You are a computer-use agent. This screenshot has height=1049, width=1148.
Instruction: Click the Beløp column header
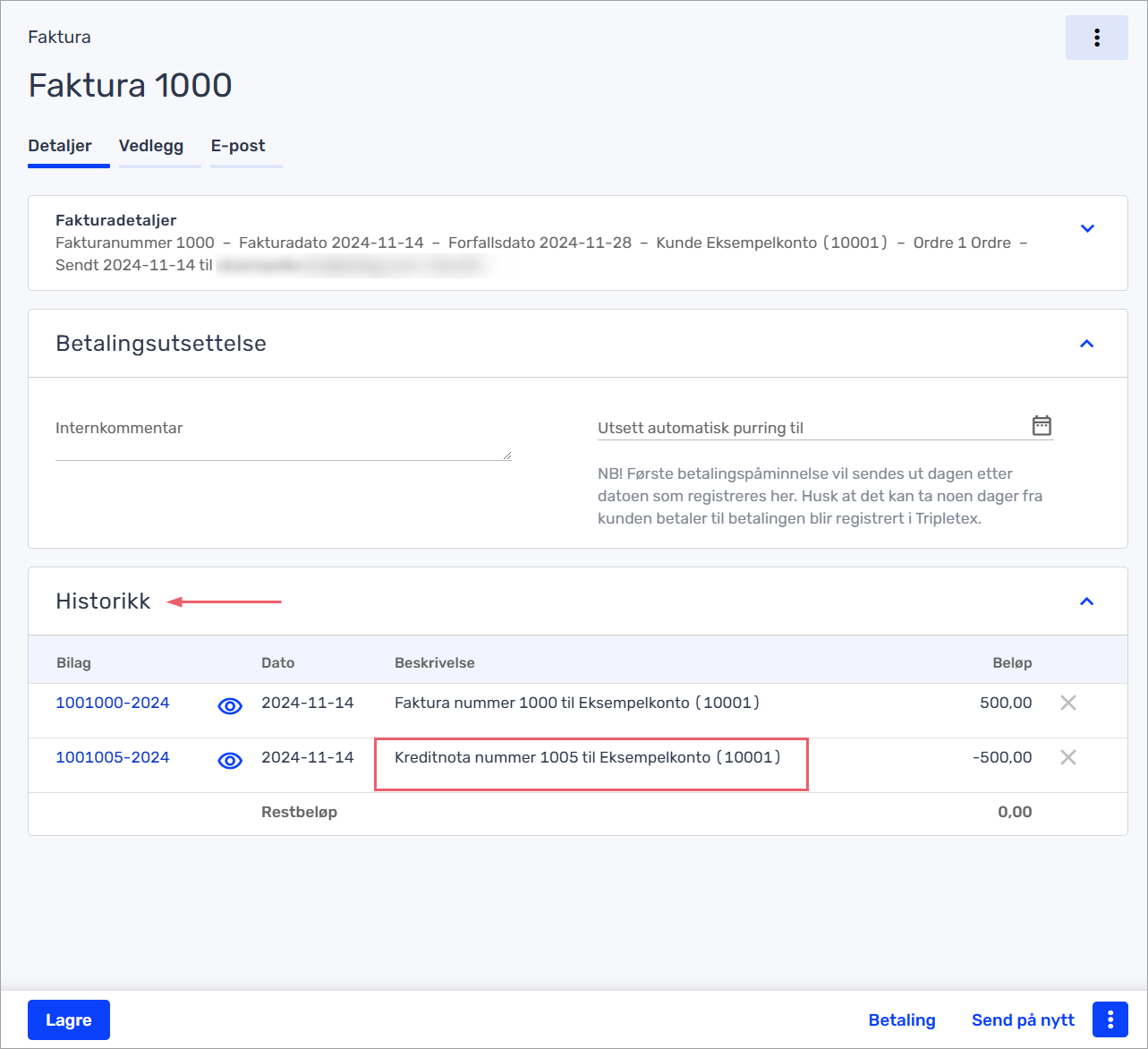click(x=1012, y=663)
